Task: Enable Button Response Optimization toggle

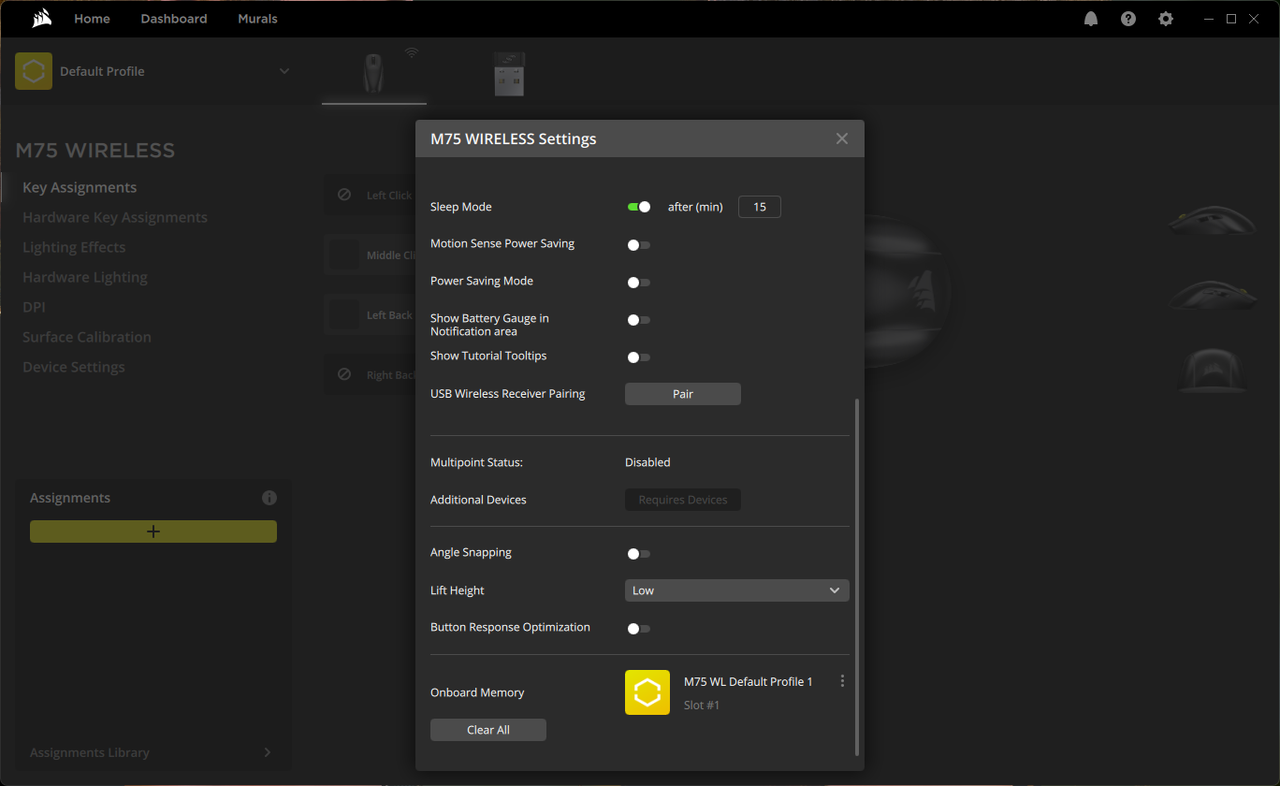Action: click(639, 629)
